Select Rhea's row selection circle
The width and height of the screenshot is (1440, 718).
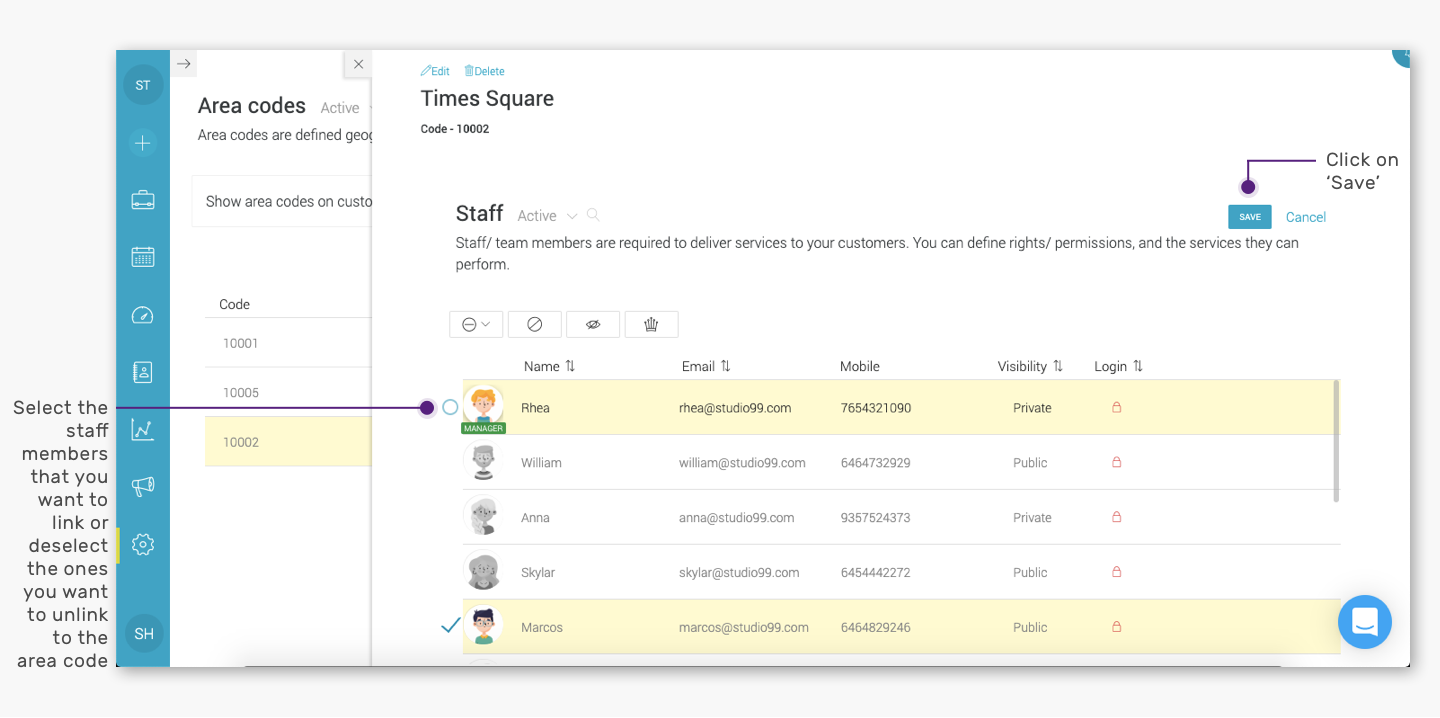pyautogui.click(x=450, y=407)
